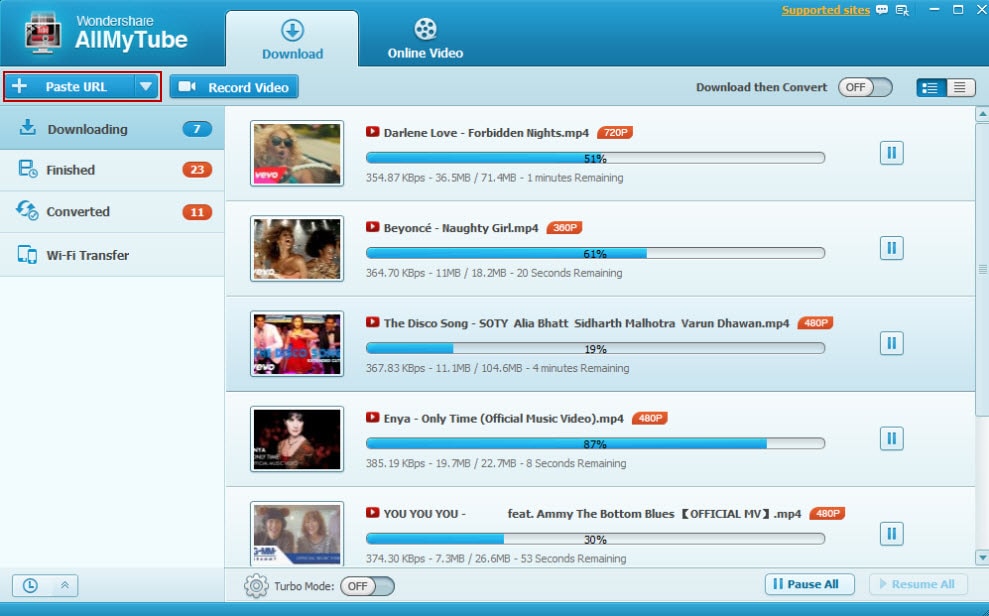The height and width of the screenshot is (616, 989).
Task: Toggle Turbo Mode switch on
Action: (x=367, y=586)
